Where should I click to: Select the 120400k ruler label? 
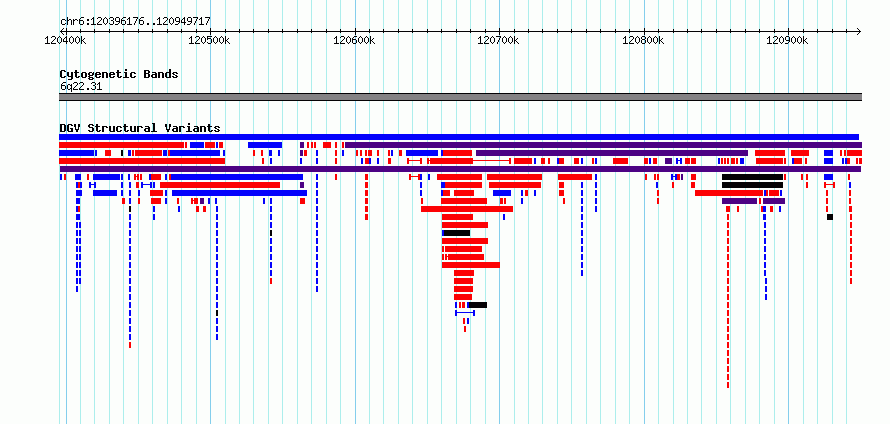[x=65, y=40]
